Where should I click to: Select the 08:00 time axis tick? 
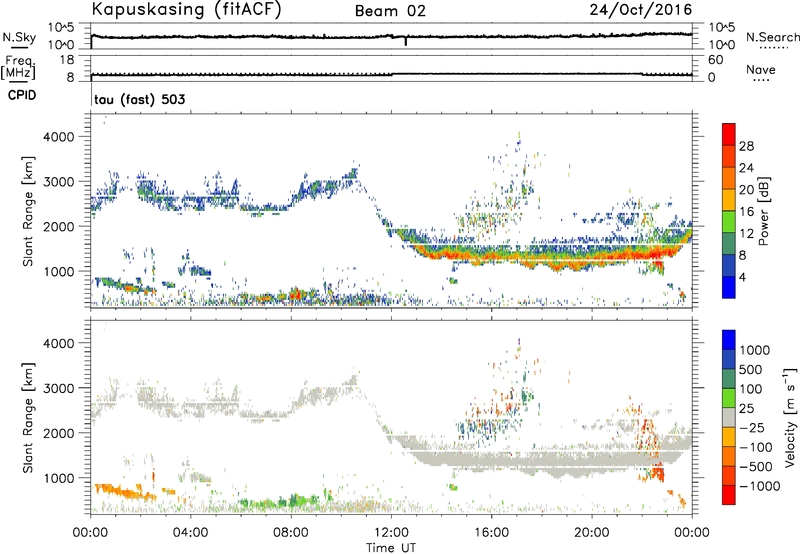(291, 533)
